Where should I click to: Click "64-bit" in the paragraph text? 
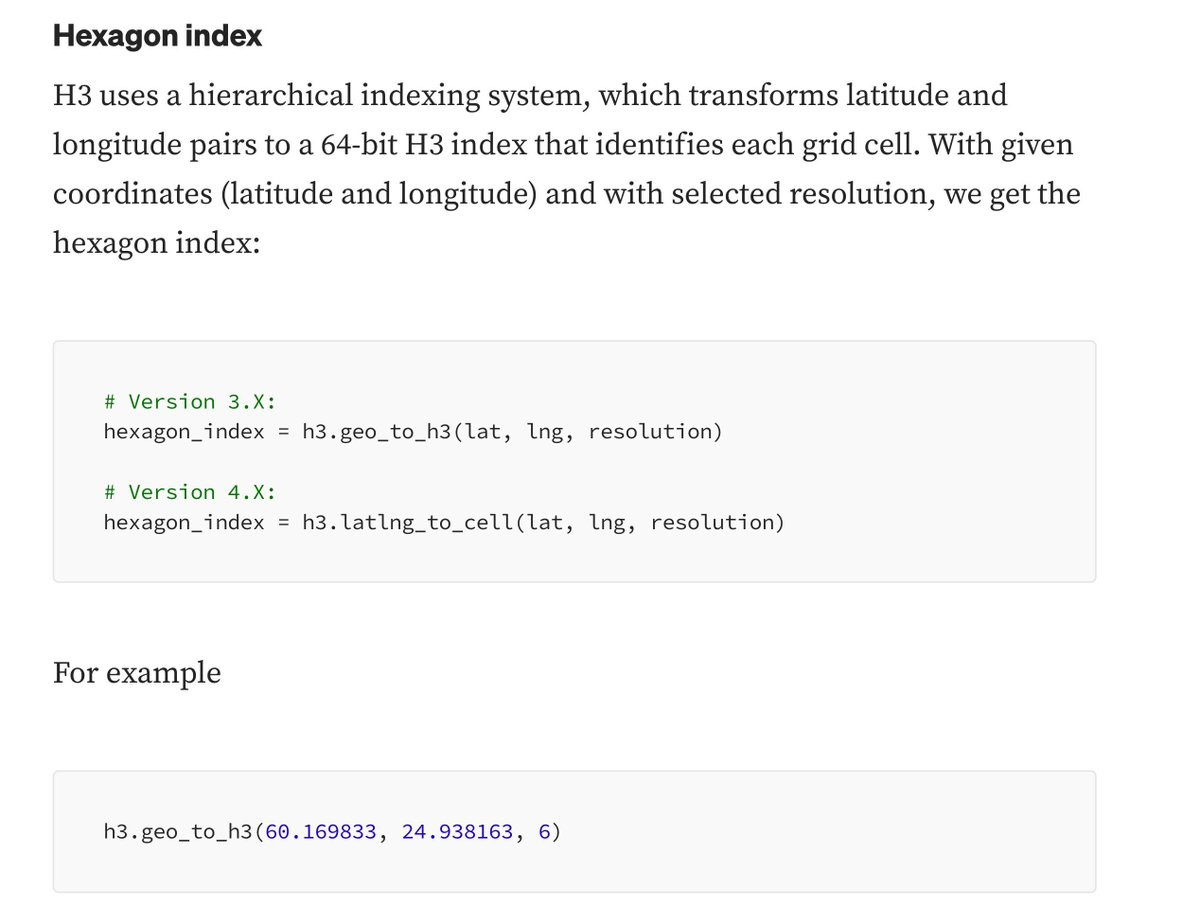[x=360, y=145]
